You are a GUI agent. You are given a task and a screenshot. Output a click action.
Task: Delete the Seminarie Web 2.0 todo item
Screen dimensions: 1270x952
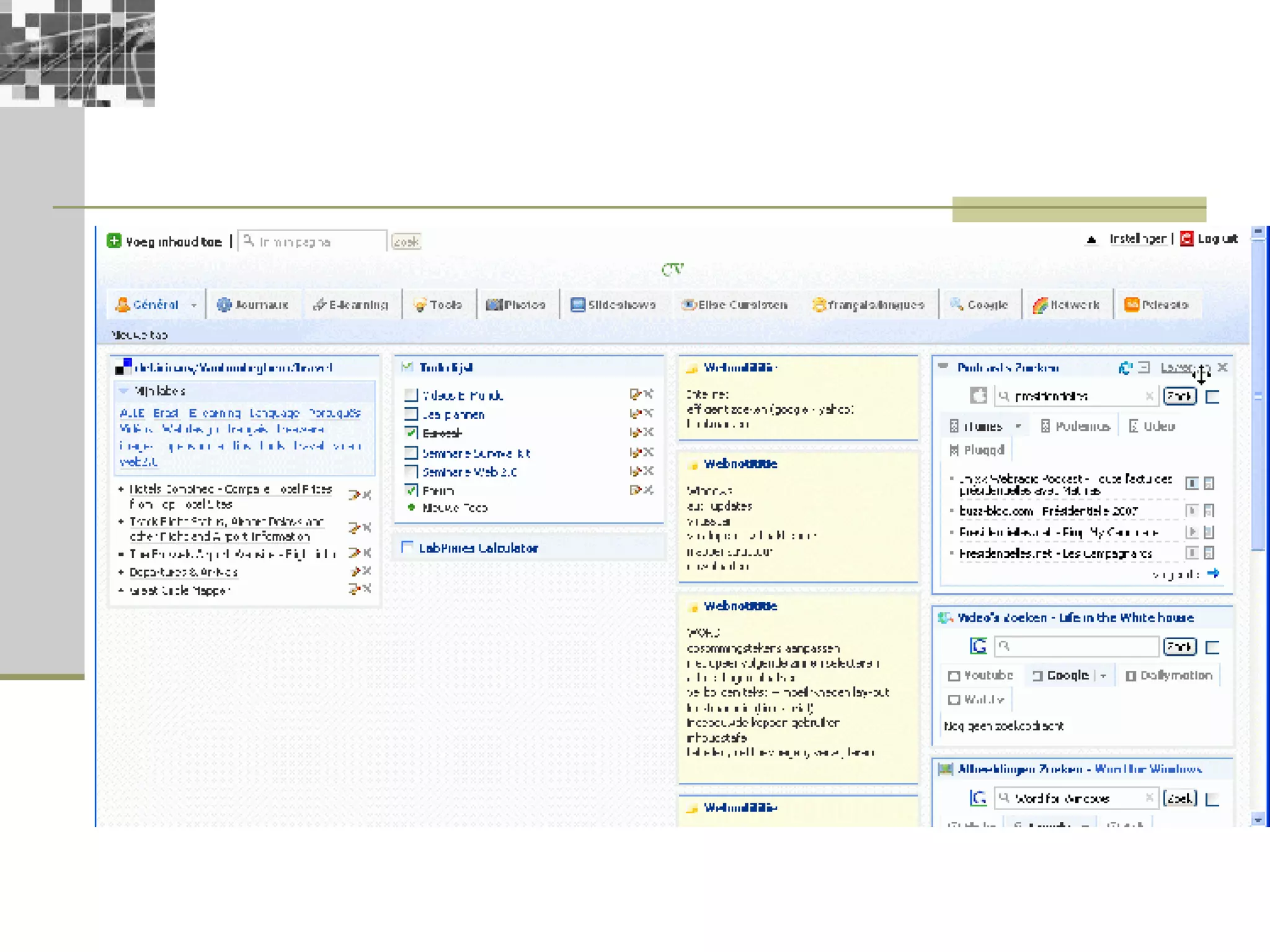[x=649, y=471]
